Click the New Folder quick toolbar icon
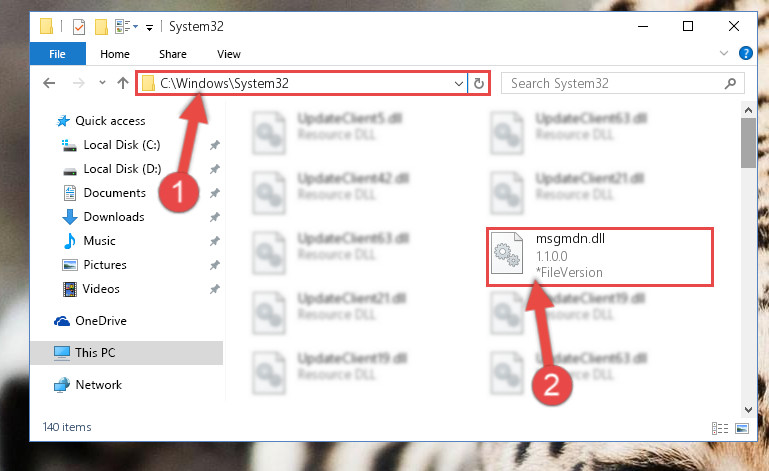The width and height of the screenshot is (769, 471). tap(101, 26)
